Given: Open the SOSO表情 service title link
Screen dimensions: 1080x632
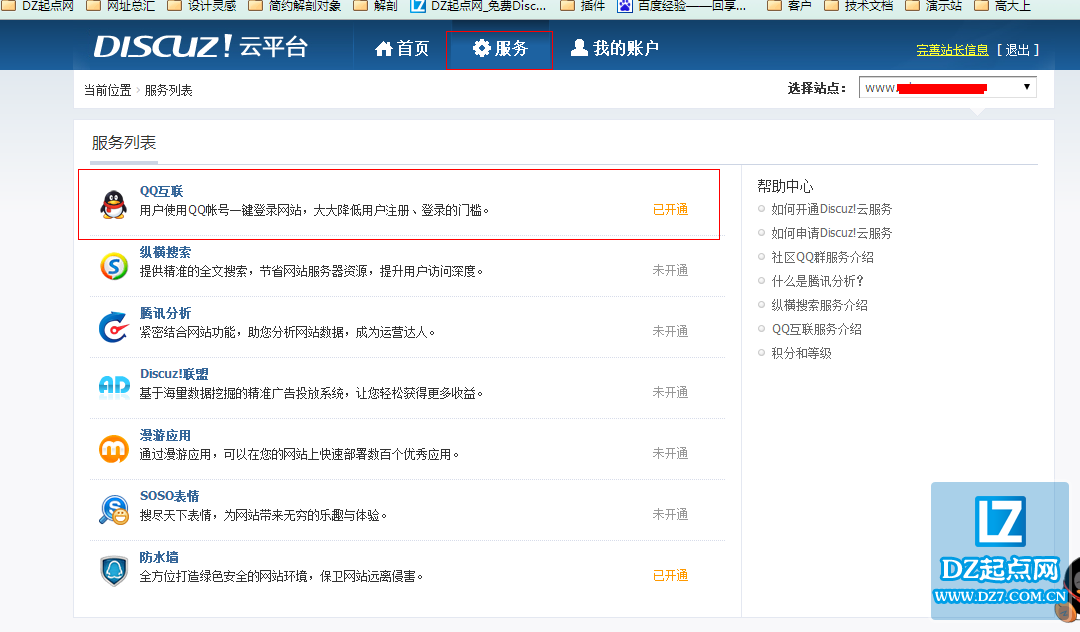Looking at the screenshot, I should [169, 496].
